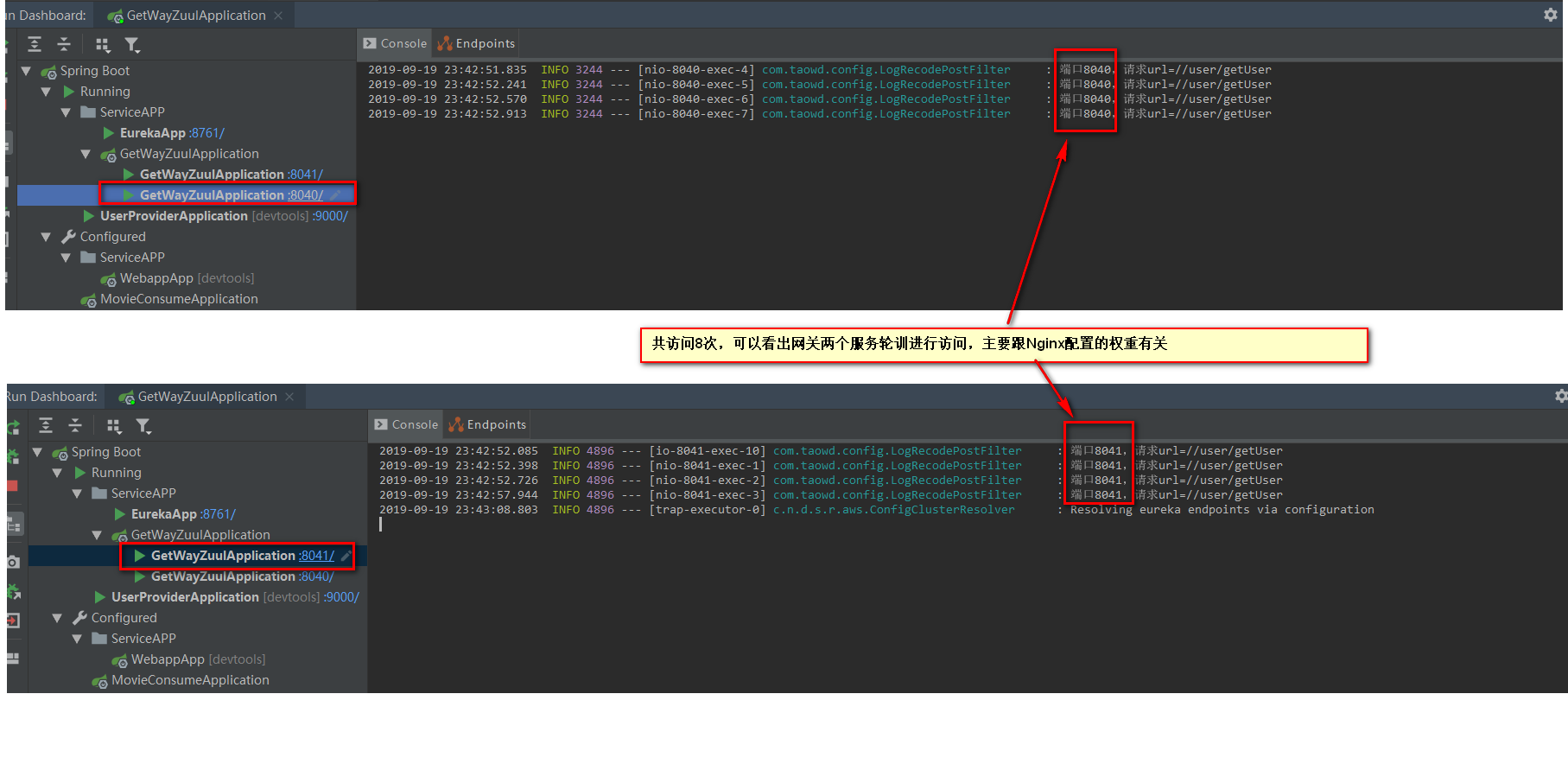Viewport: 1568px width, 764px height.
Task: Click green run icon beside EurekaApp in upper tree
Action: [x=109, y=133]
